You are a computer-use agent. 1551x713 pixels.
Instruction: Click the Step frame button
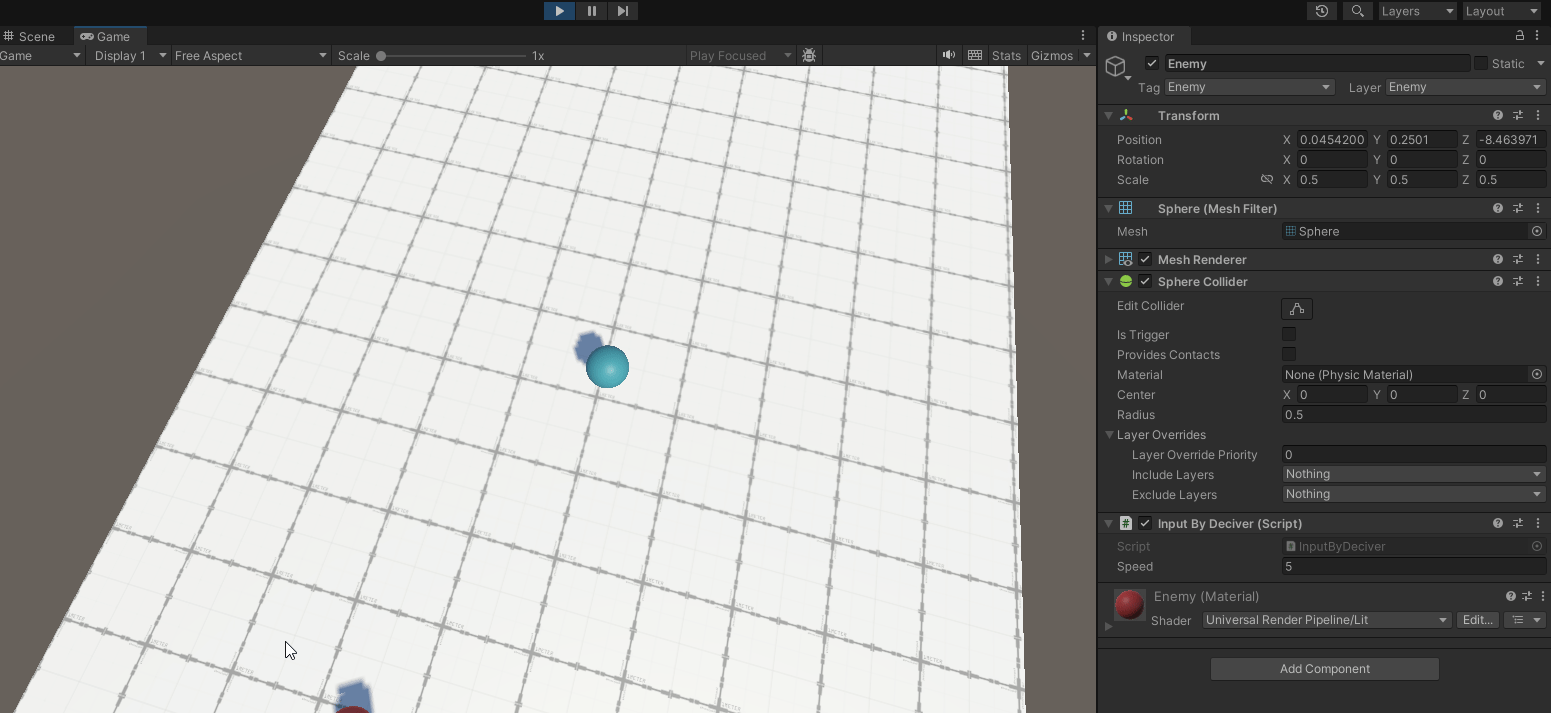point(623,11)
